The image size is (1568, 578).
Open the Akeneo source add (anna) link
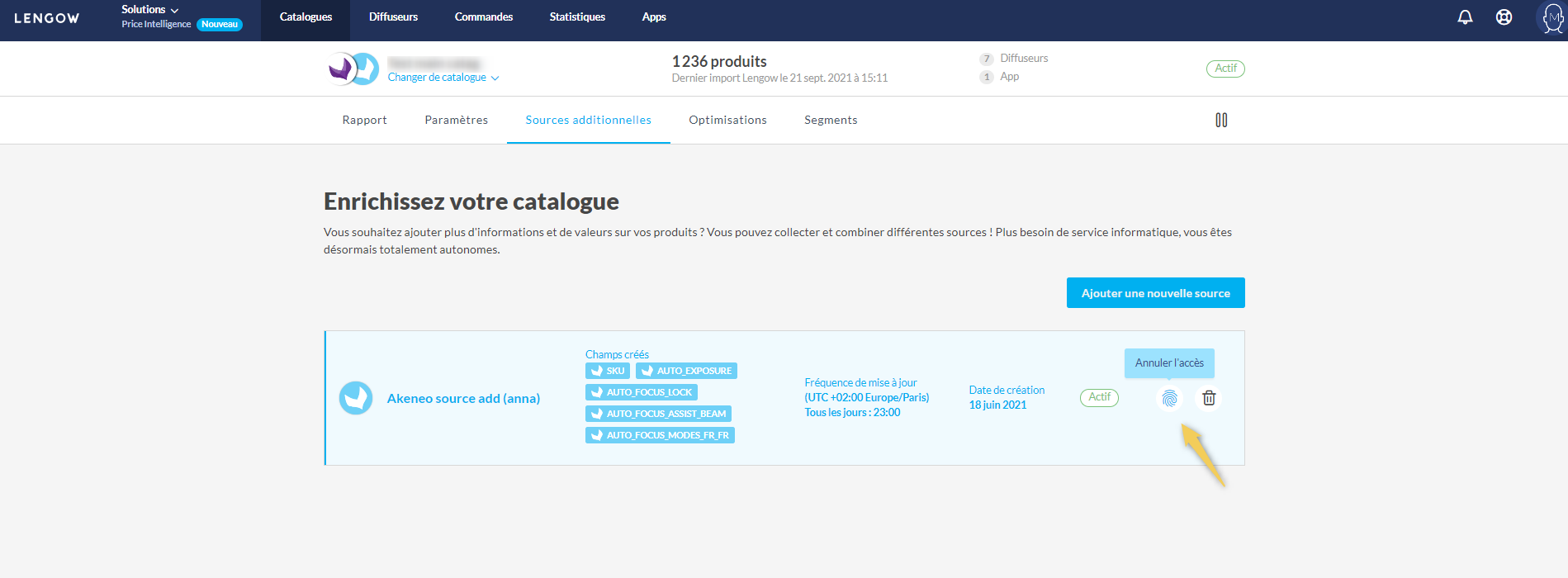tap(463, 399)
